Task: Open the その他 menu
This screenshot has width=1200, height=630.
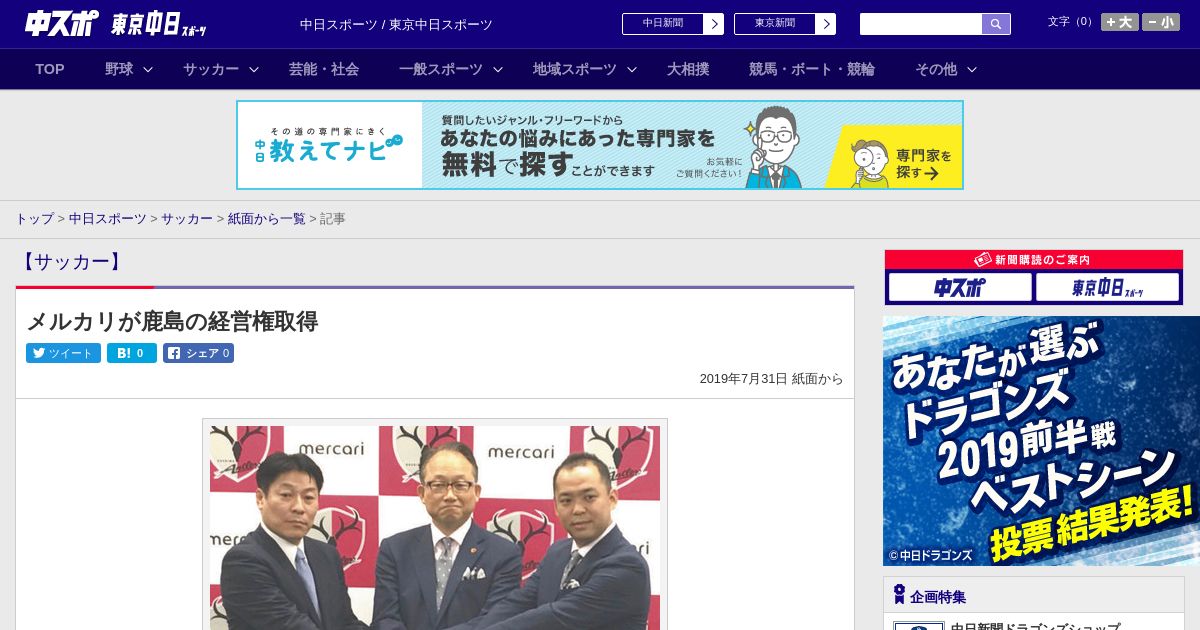Action: click(x=936, y=69)
